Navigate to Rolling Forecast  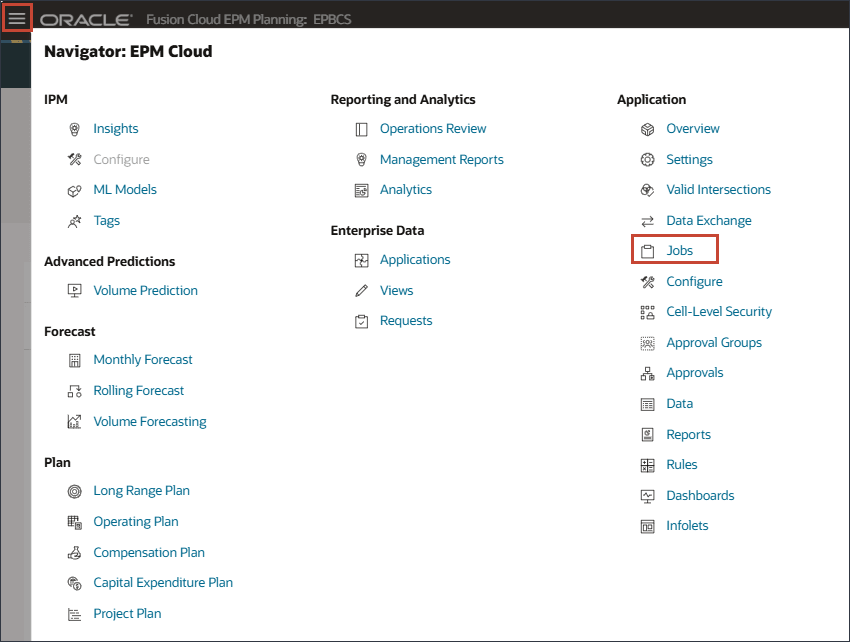pyautogui.click(x=138, y=391)
